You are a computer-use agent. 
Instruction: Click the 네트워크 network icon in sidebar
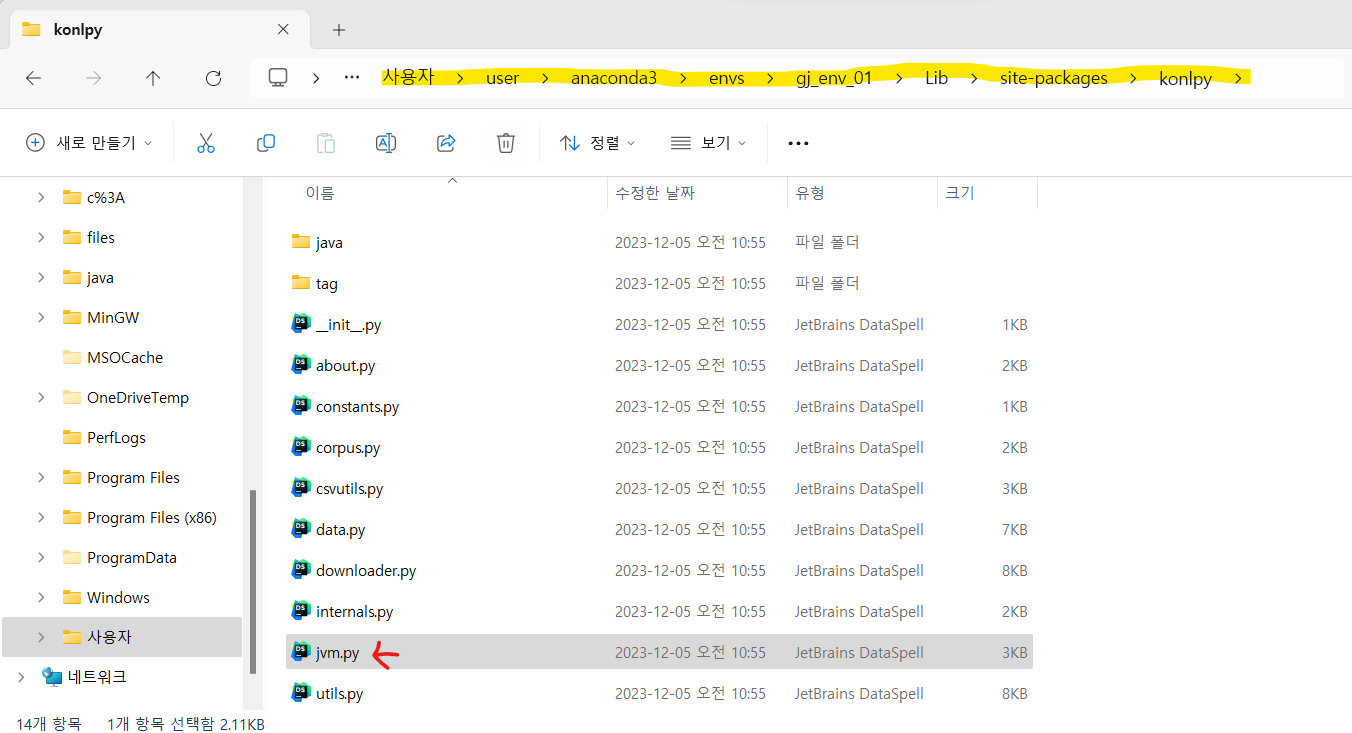52,677
